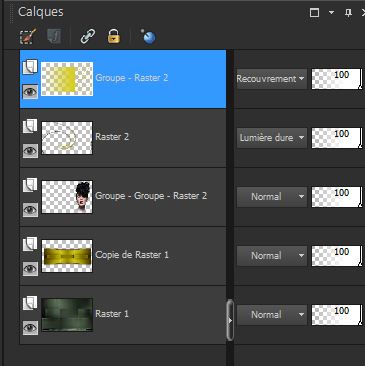Click the greyed-out script layer icon
Viewport: 365px width, 366px height.
(x=54, y=36)
